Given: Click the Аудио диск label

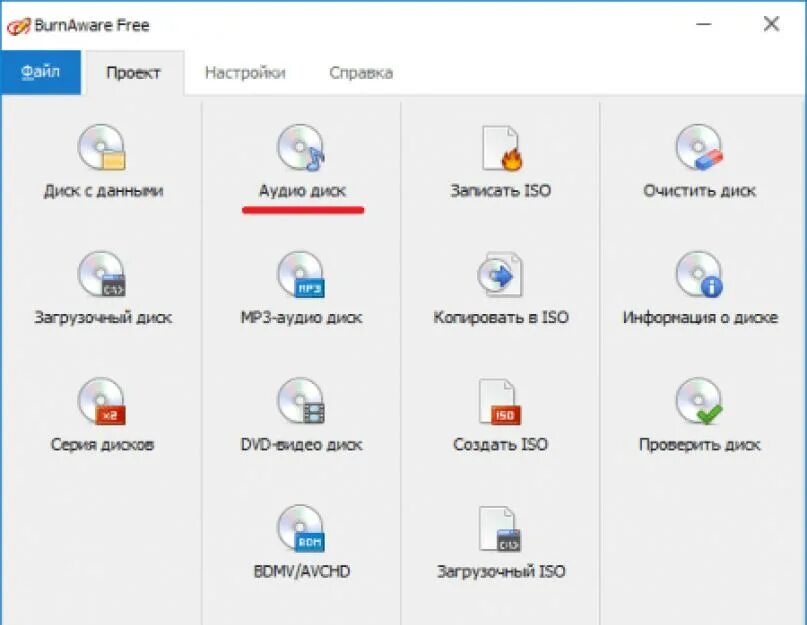Looking at the screenshot, I should [302, 191].
